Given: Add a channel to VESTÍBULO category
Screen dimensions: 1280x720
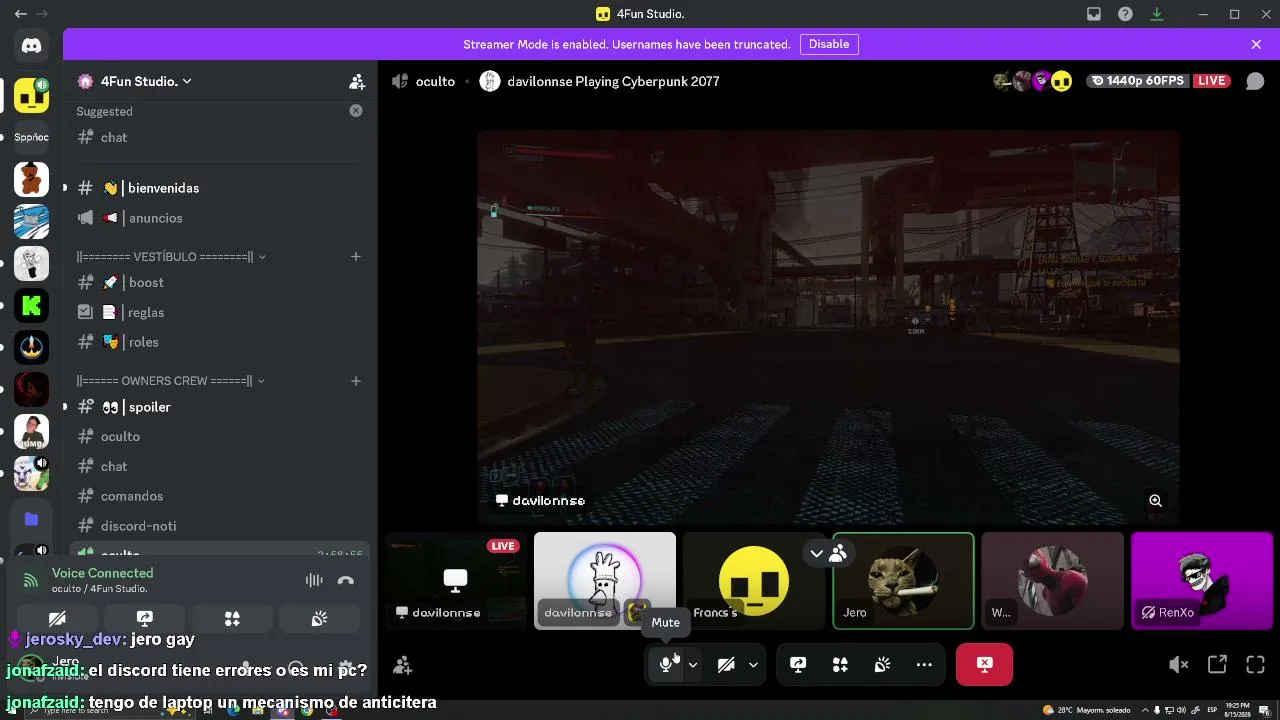Looking at the screenshot, I should (355, 257).
